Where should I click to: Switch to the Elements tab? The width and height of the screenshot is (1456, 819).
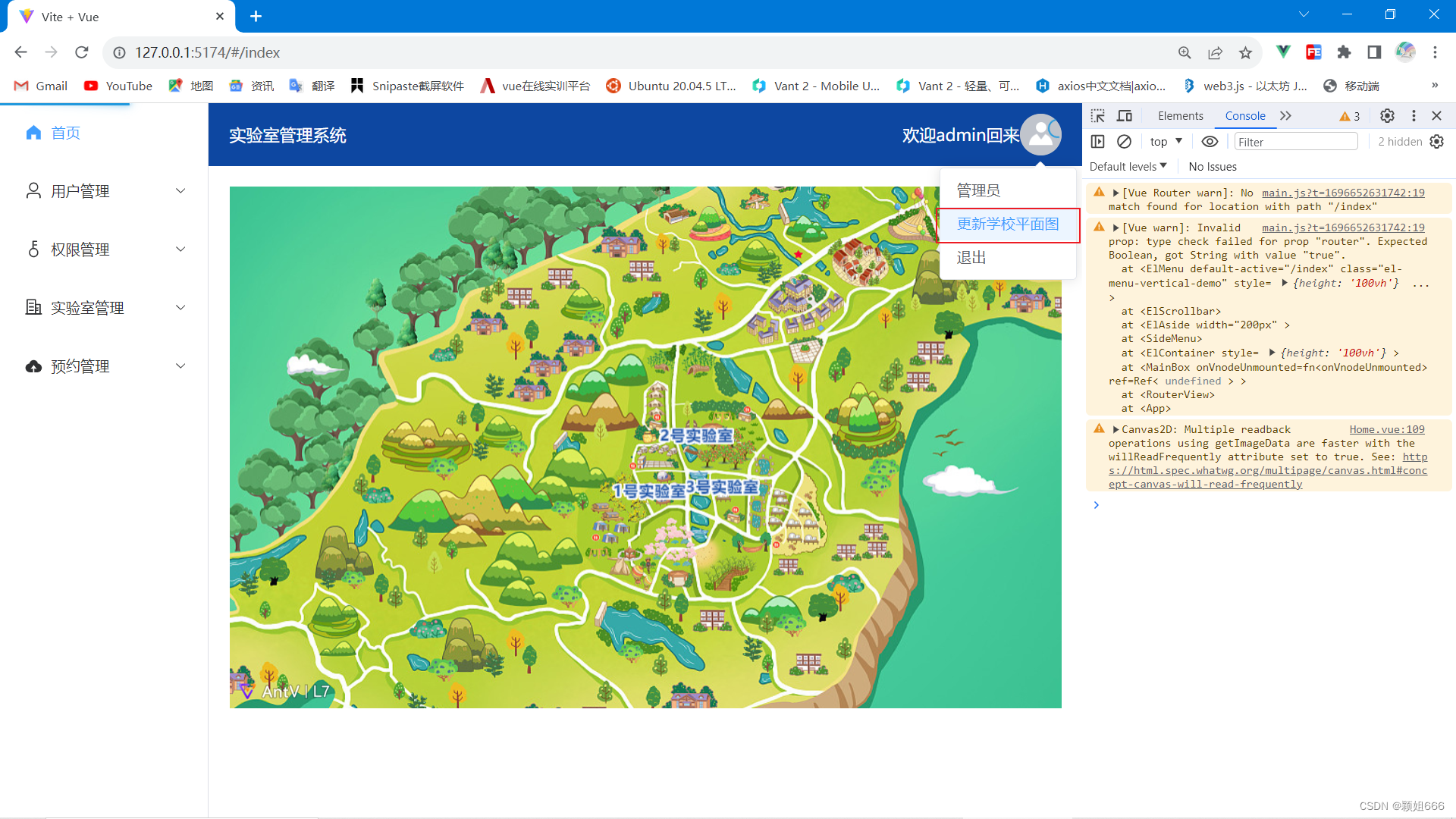click(x=1180, y=116)
